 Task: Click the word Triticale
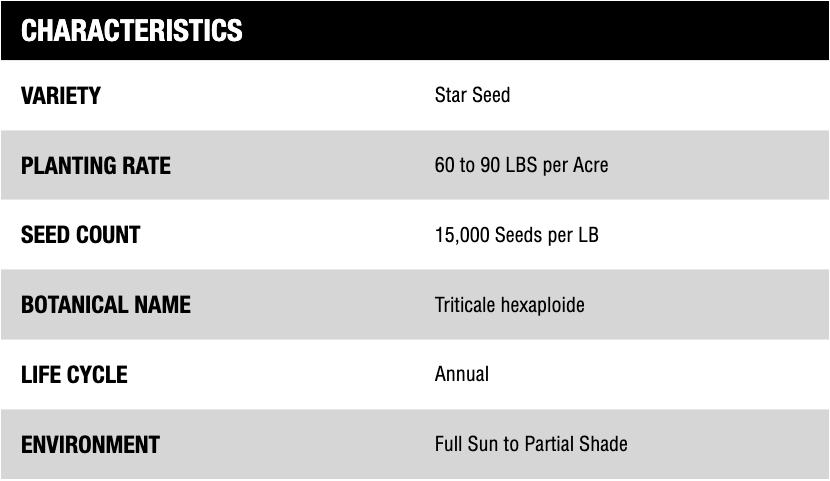click(x=467, y=305)
